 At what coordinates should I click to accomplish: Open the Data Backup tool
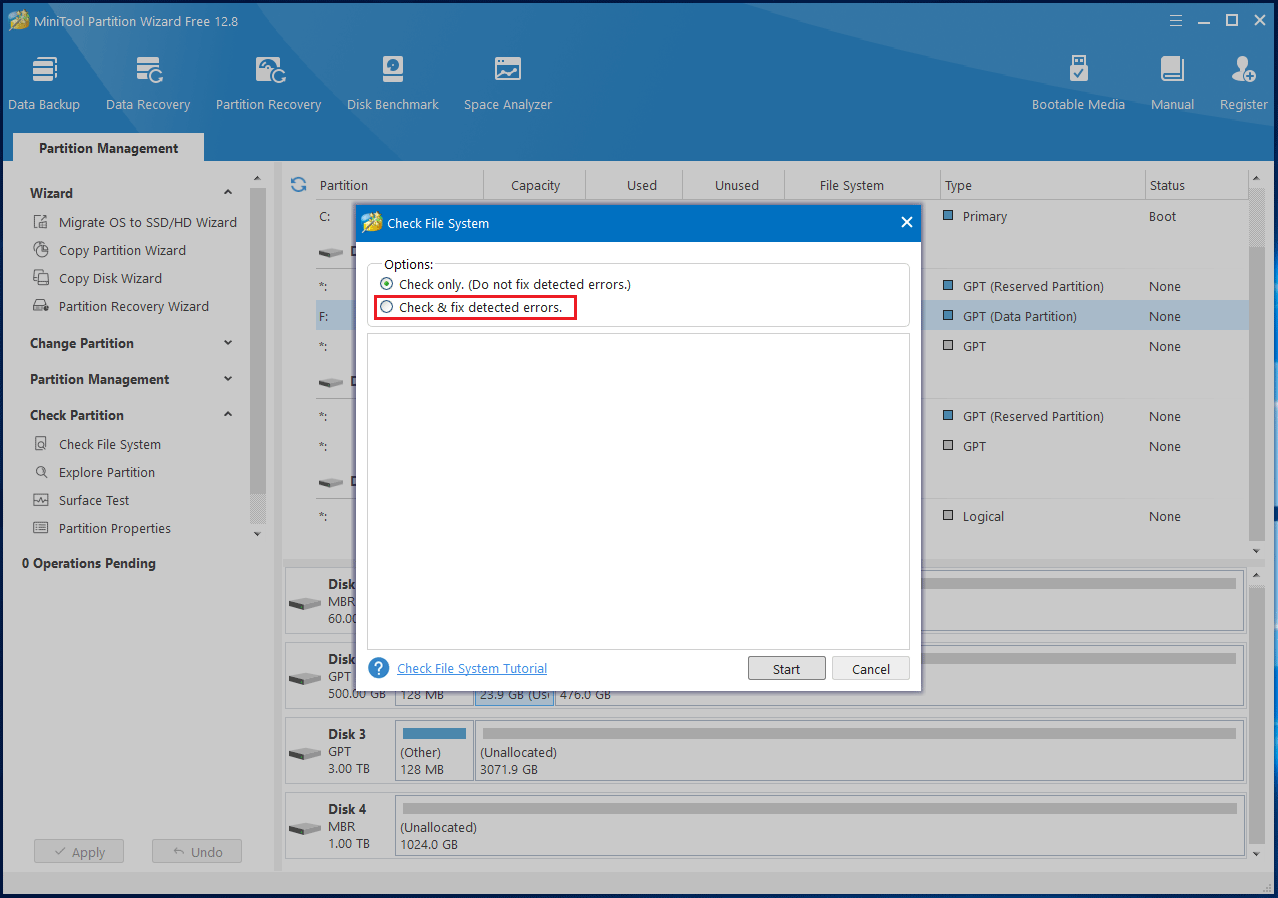(x=44, y=83)
